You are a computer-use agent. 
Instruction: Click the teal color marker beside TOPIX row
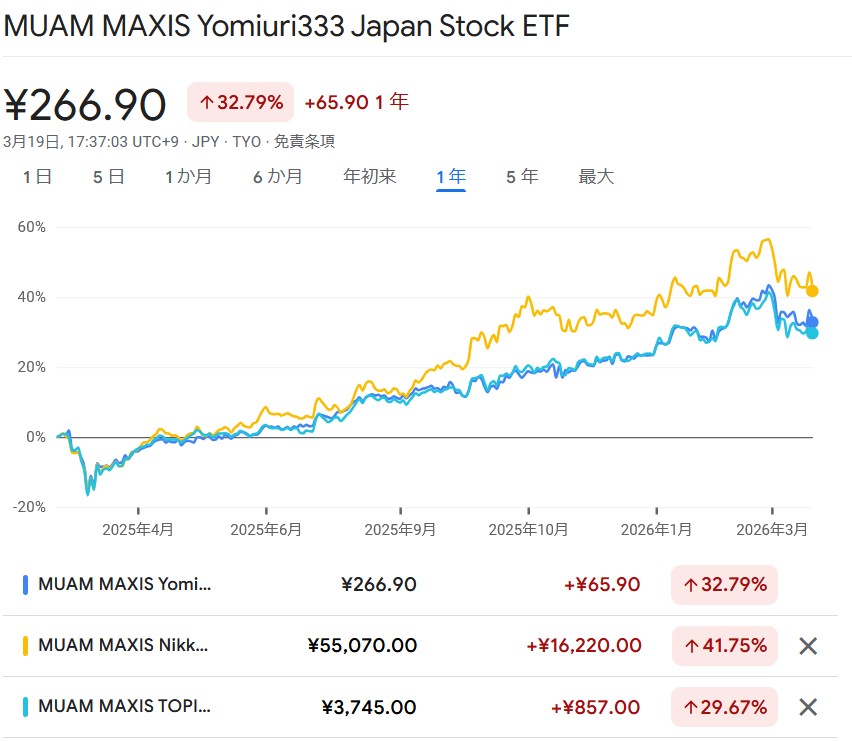tap(25, 707)
